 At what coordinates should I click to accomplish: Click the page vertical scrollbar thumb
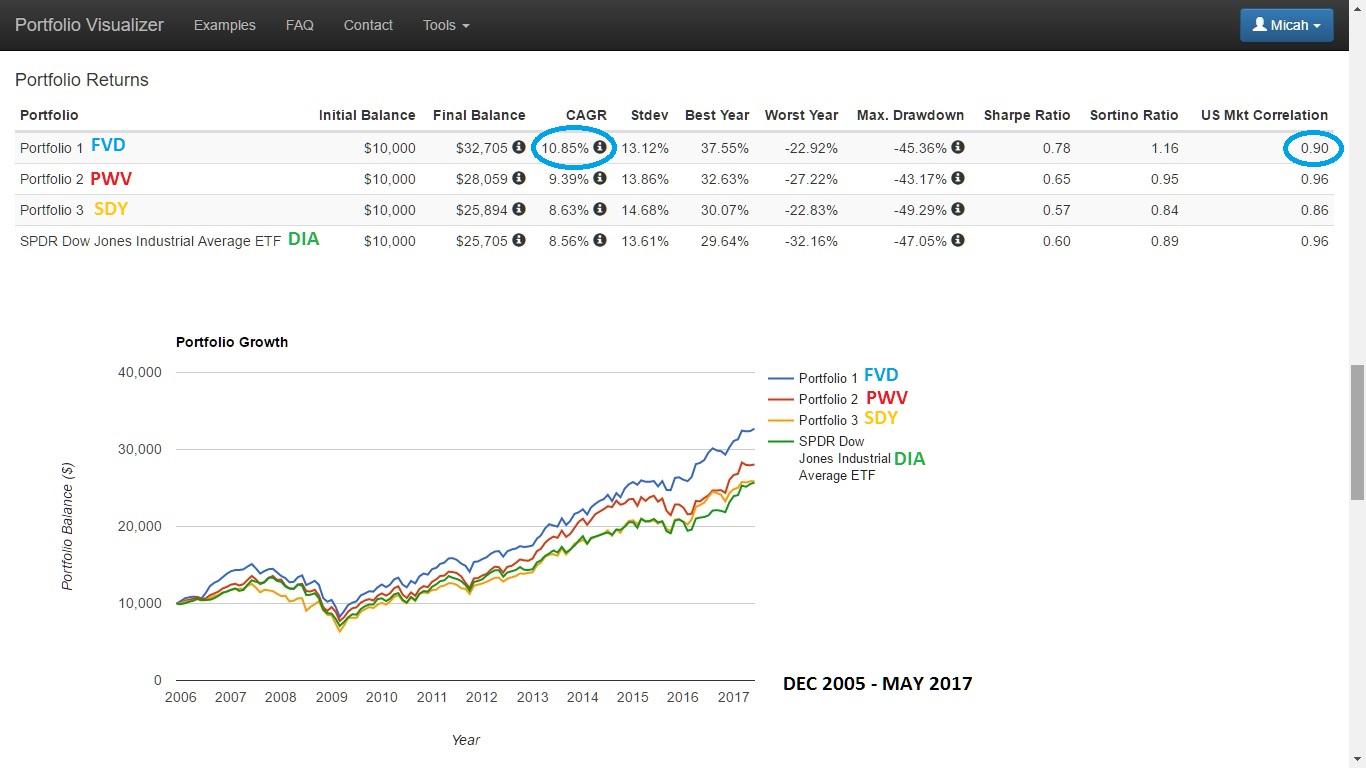point(1357,432)
